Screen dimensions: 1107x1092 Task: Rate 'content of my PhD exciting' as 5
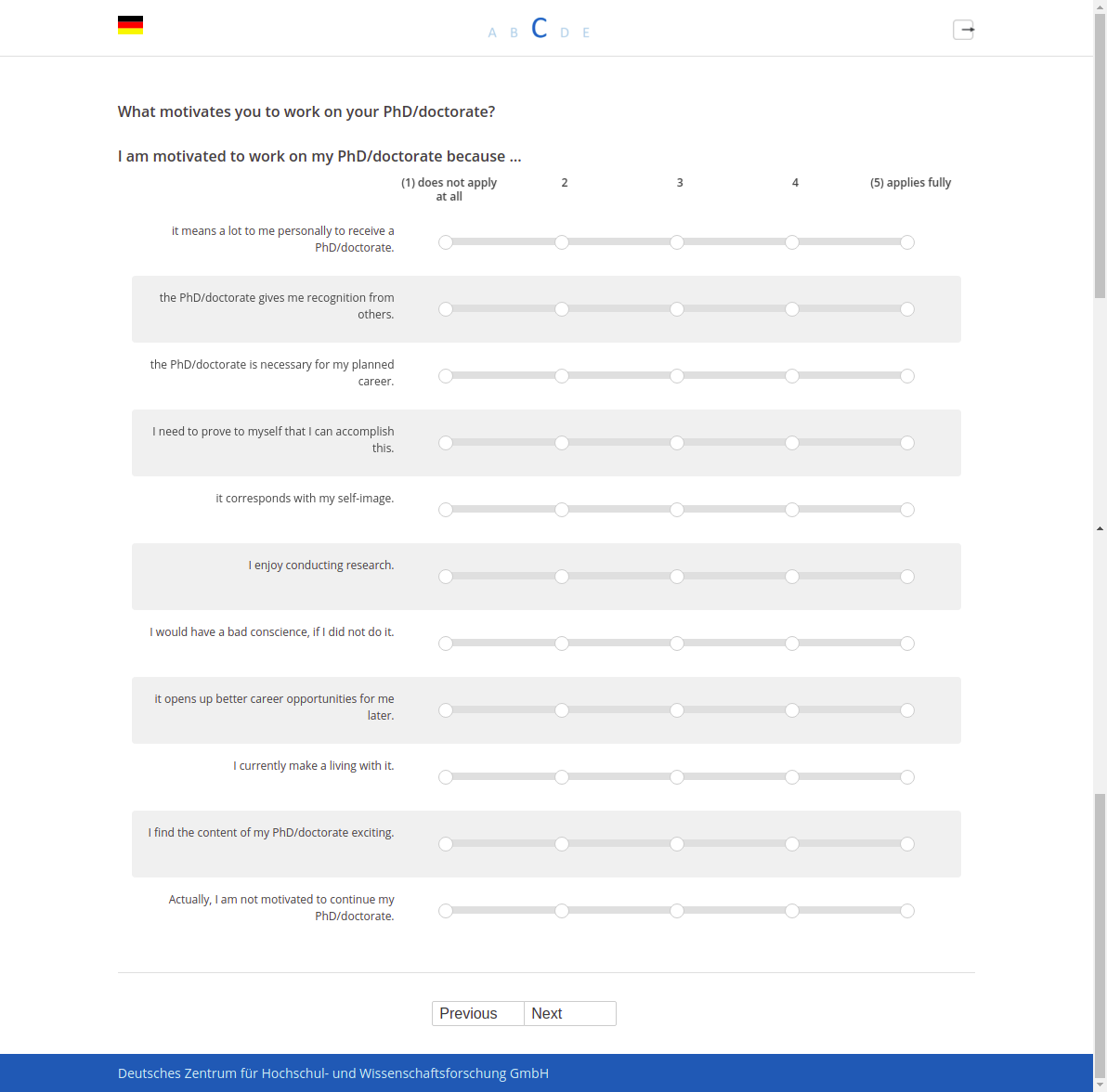pos(907,843)
